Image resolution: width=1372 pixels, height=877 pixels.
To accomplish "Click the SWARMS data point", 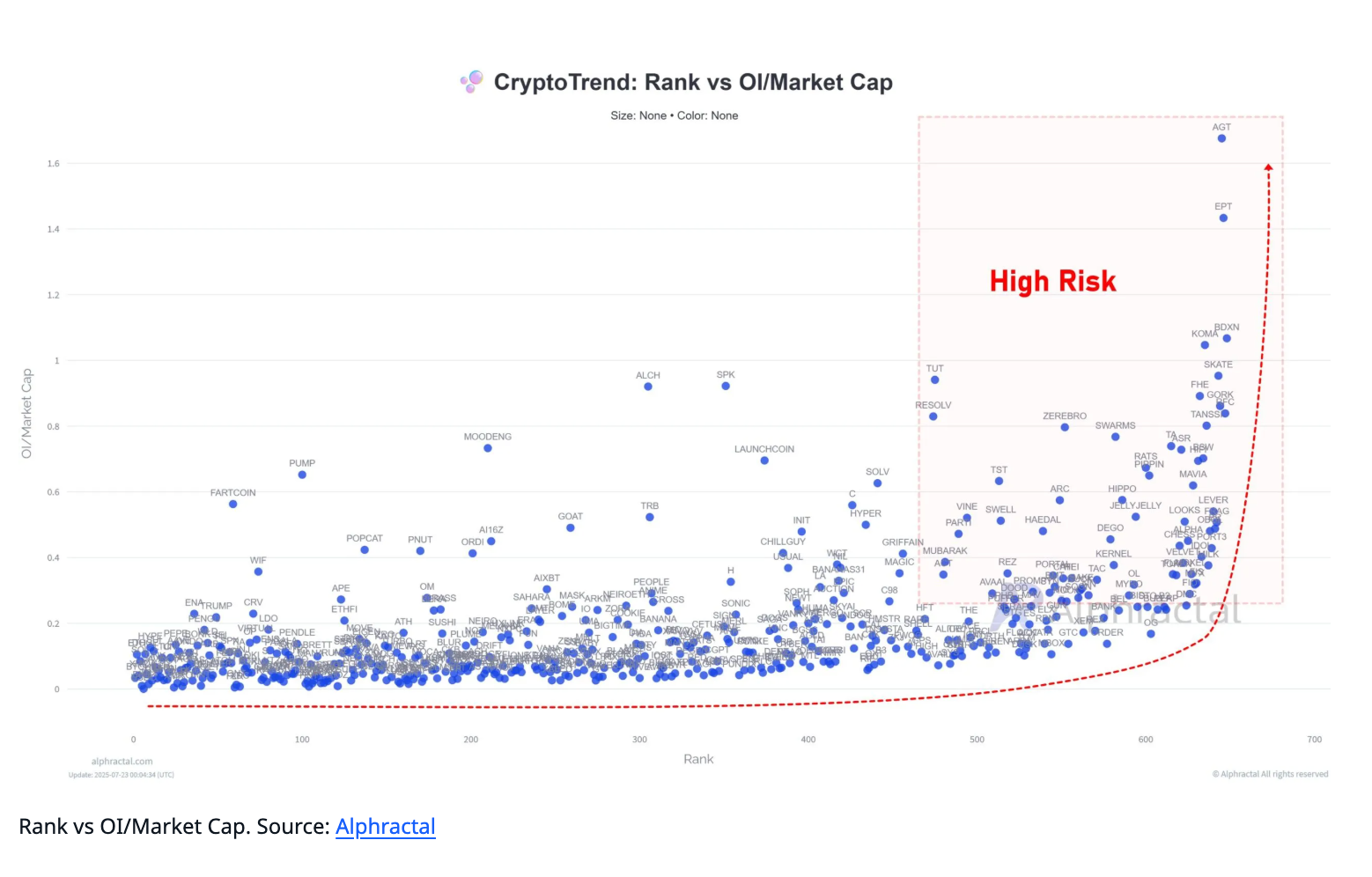I will pyautogui.click(x=1115, y=437).
